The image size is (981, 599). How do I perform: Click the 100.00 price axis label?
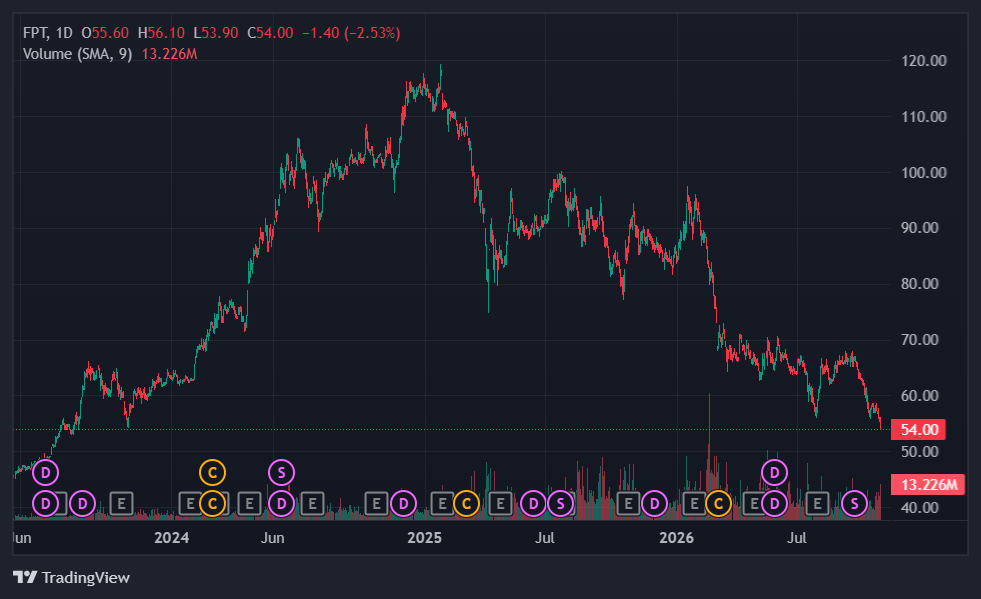pyautogui.click(x=923, y=172)
